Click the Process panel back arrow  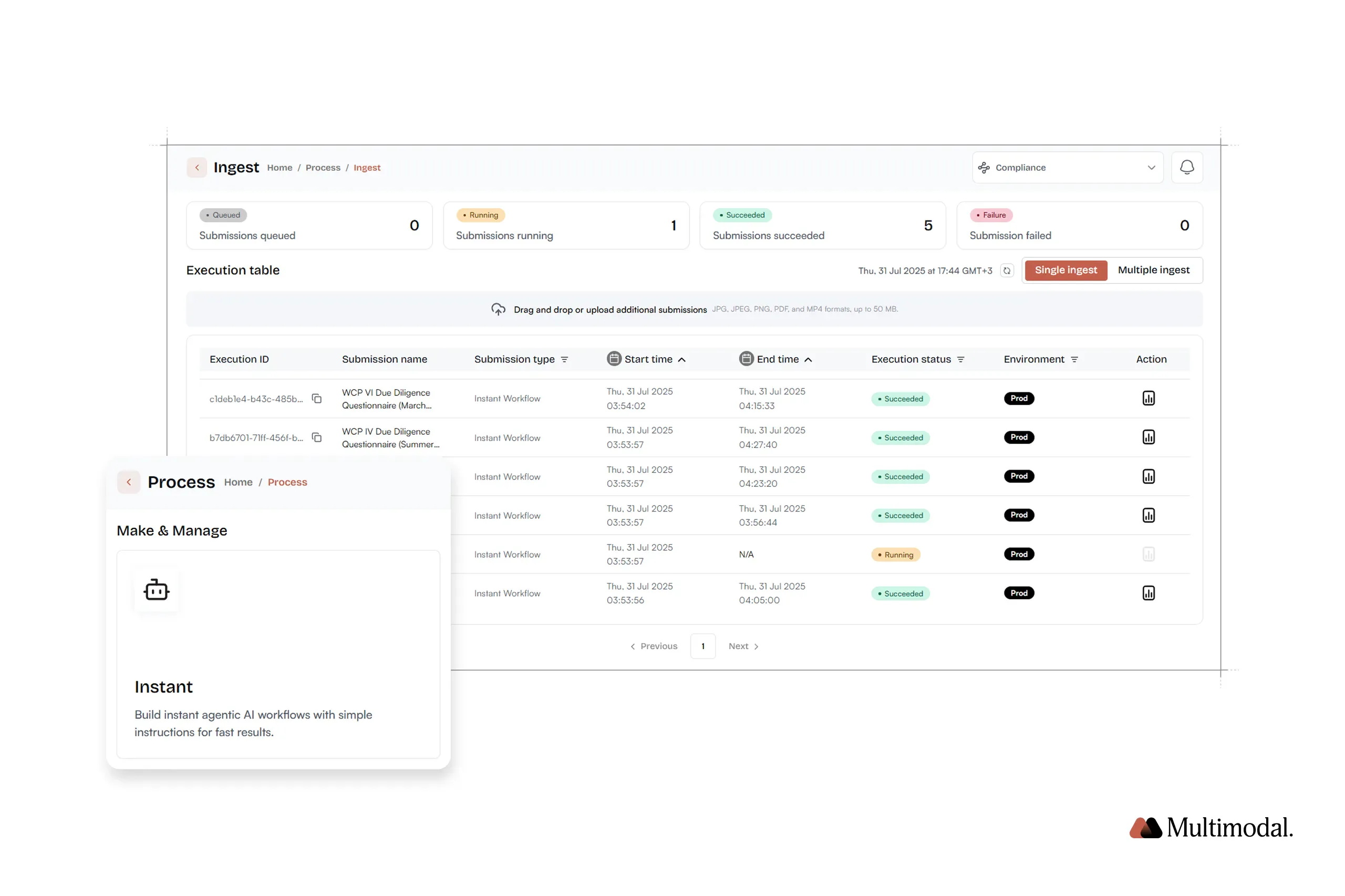129,482
